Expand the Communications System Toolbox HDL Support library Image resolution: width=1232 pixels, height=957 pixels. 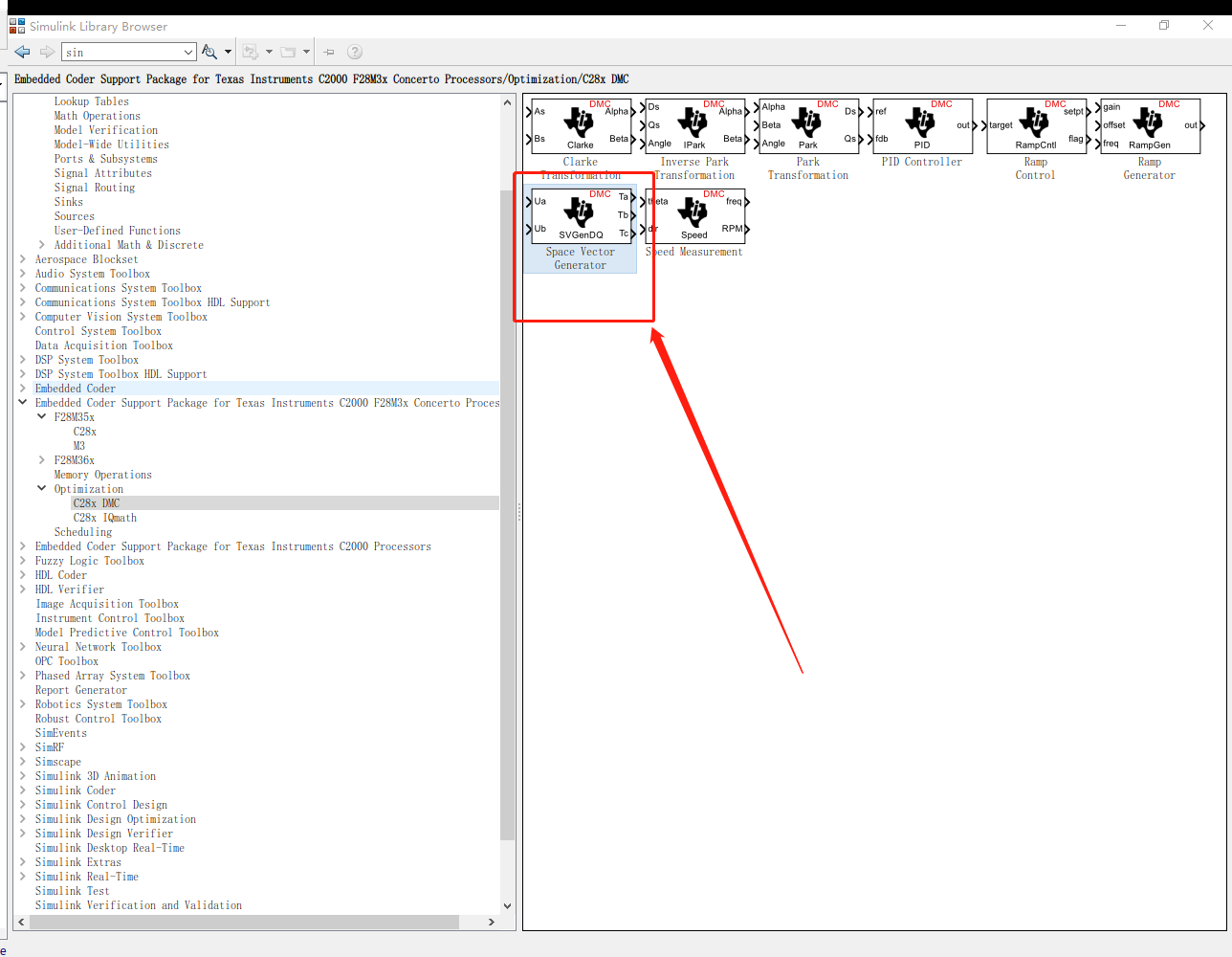[23, 302]
